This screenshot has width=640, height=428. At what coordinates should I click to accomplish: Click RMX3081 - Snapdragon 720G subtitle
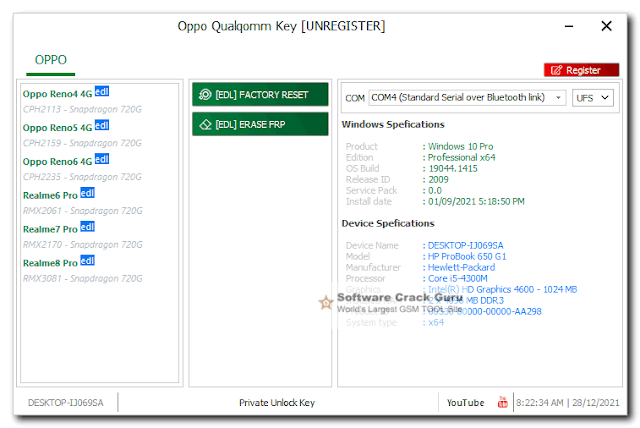[x=82, y=279]
